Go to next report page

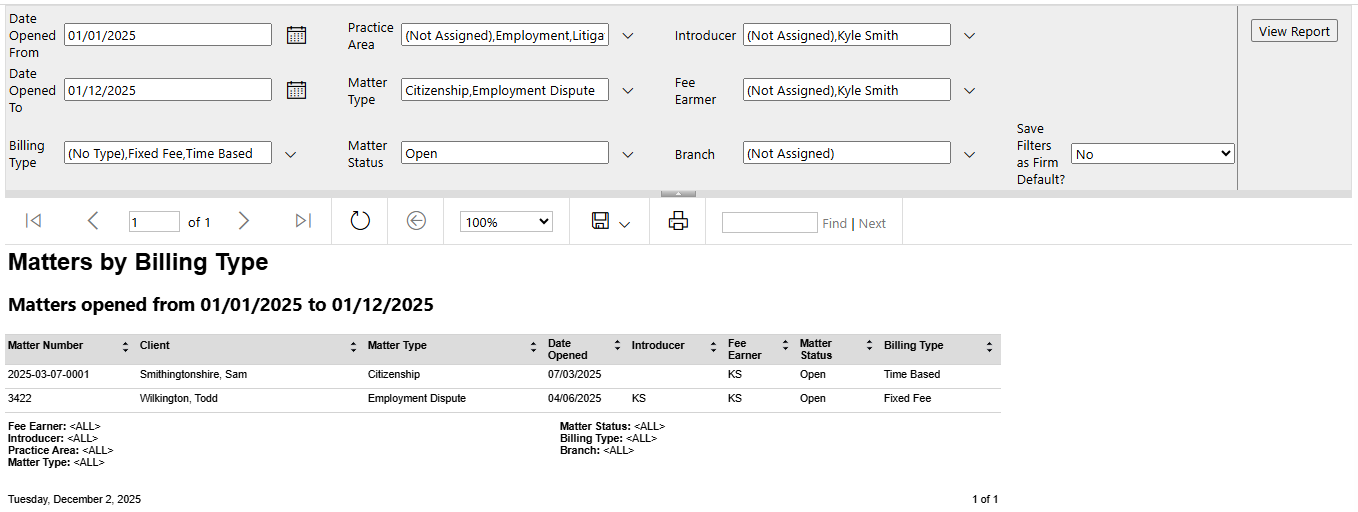pyautogui.click(x=243, y=221)
